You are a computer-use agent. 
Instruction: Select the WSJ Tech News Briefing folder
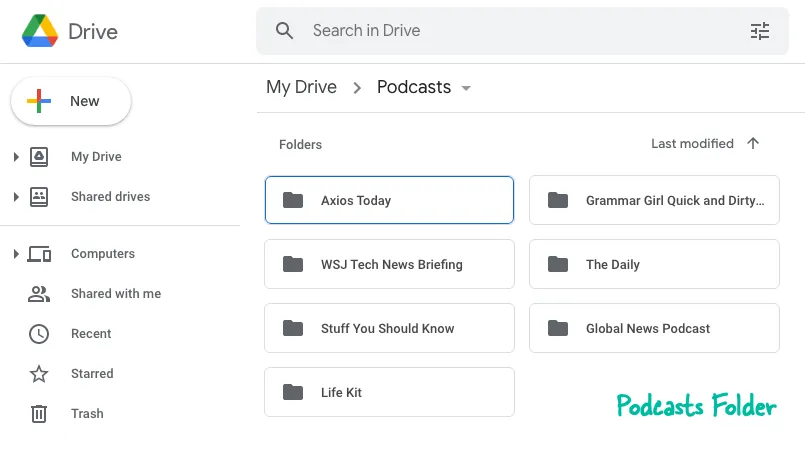[x=389, y=264]
